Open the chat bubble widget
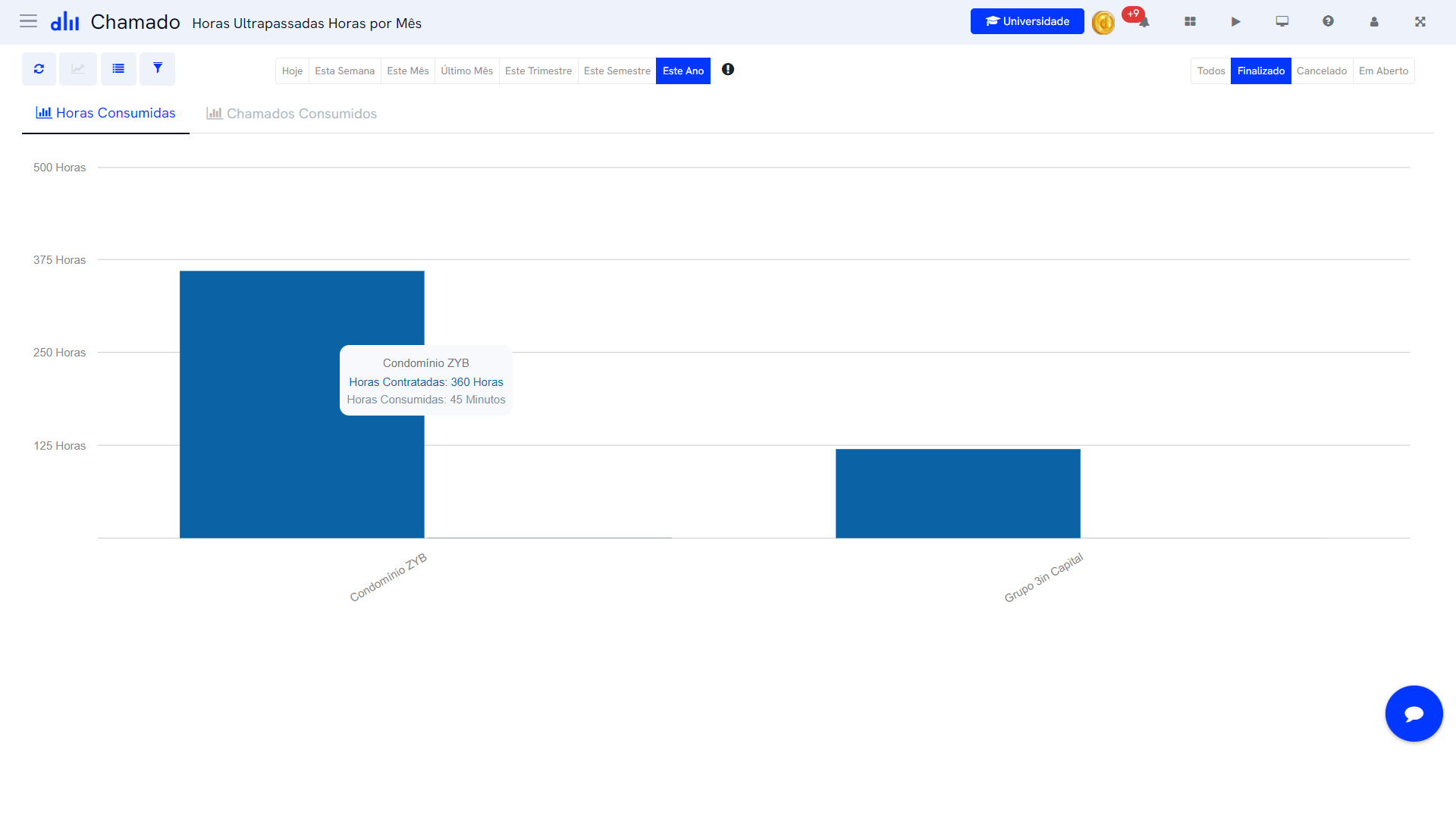The width and height of the screenshot is (1456, 819). (x=1414, y=714)
